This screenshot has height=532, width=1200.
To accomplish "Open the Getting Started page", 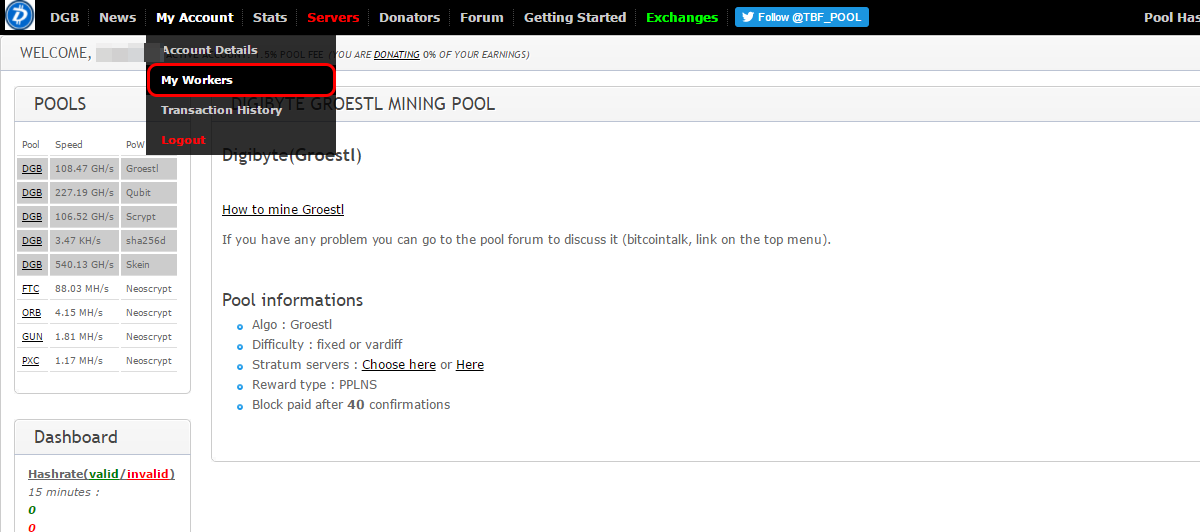I will pyautogui.click(x=575, y=17).
